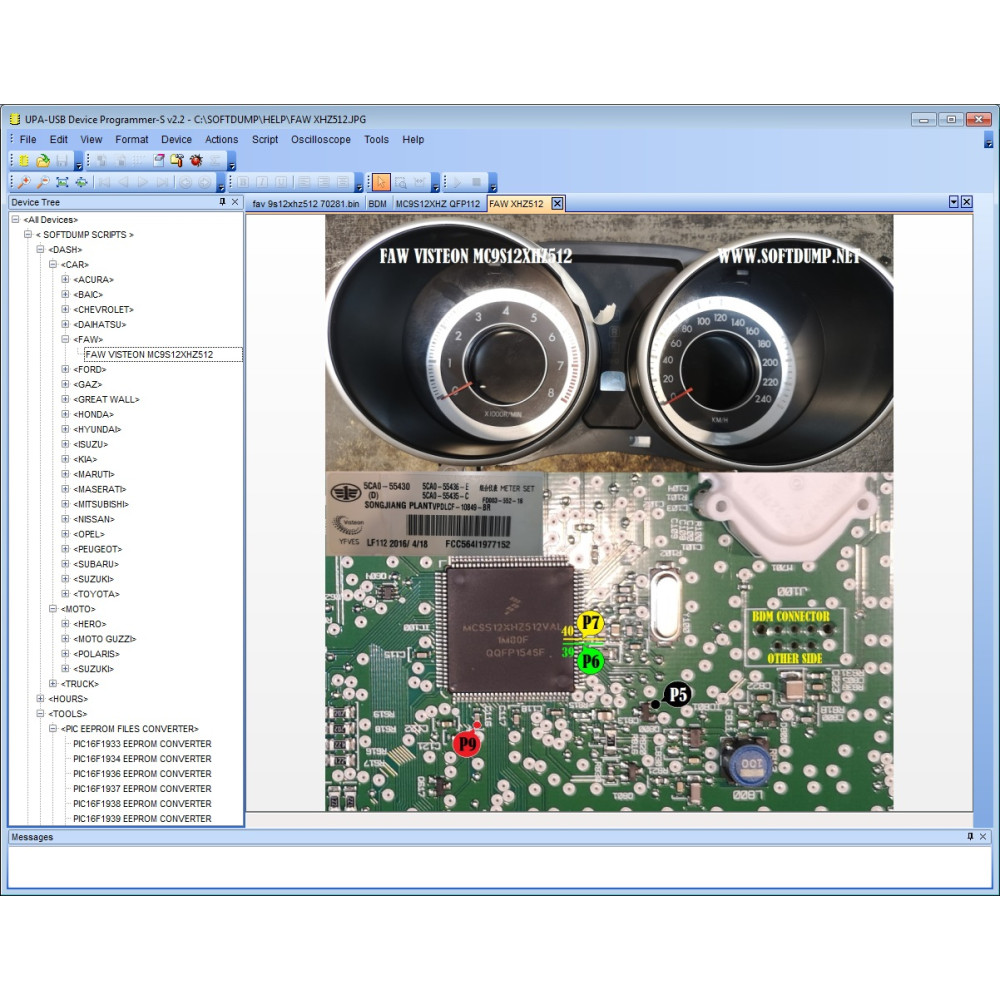Click the Open File folder icon

(x=43, y=161)
